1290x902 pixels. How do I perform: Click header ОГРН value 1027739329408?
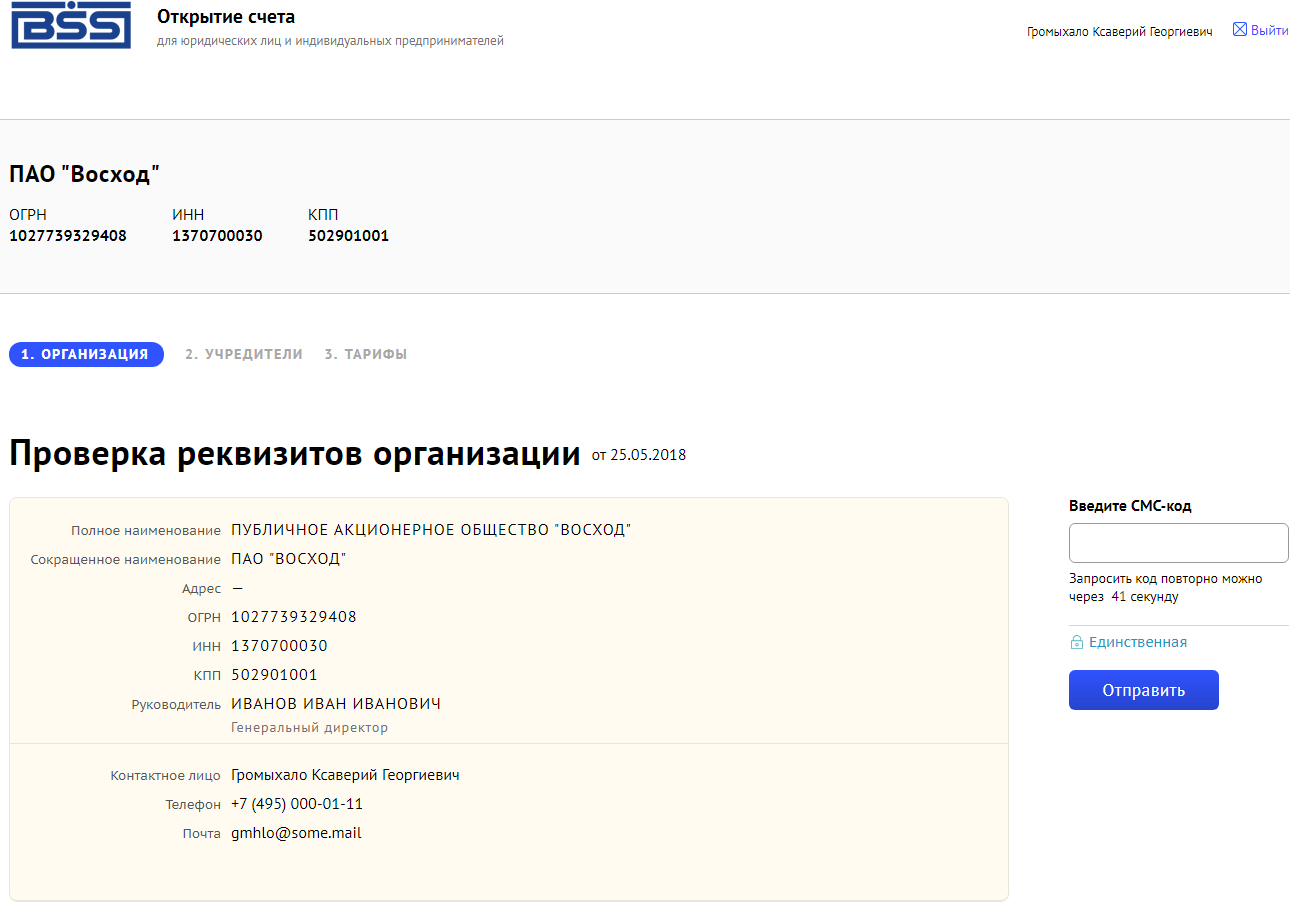pos(68,236)
